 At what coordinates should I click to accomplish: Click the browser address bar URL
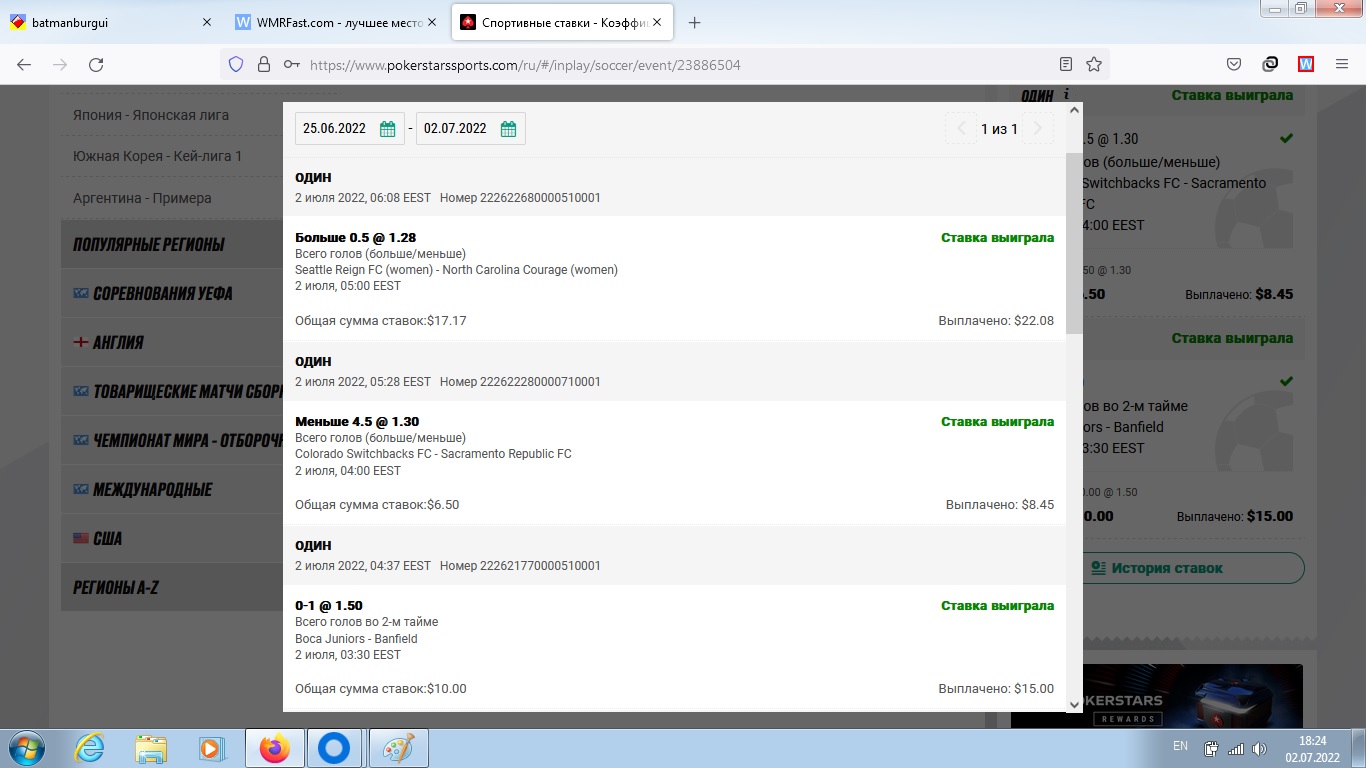coord(525,65)
